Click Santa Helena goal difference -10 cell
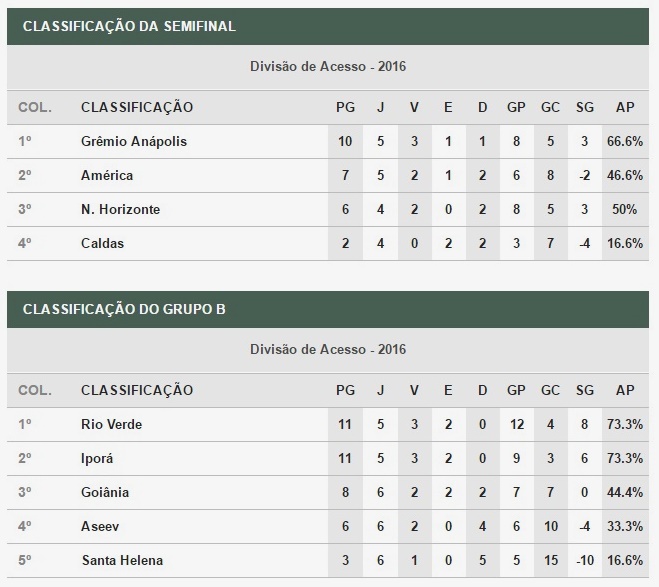This screenshot has width=659, height=587. pos(585,561)
